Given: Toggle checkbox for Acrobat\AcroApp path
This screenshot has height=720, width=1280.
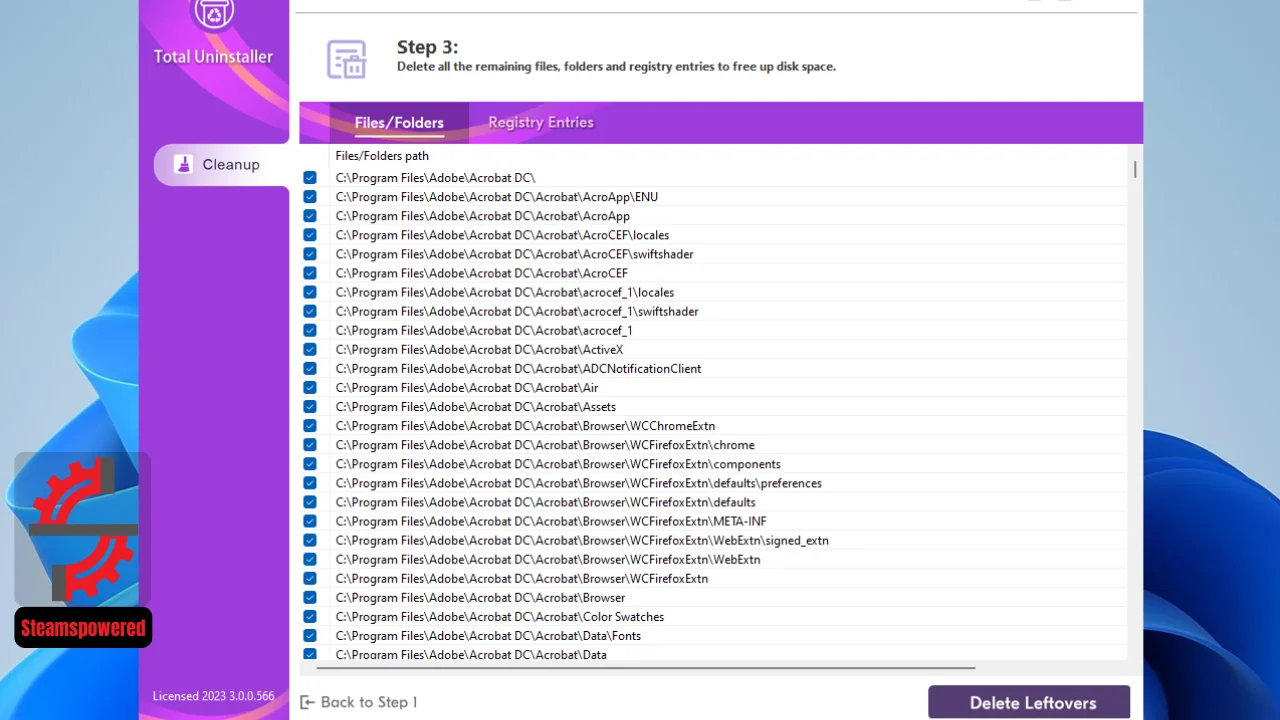Looking at the screenshot, I should pyautogui.click(x=310, y=216).
